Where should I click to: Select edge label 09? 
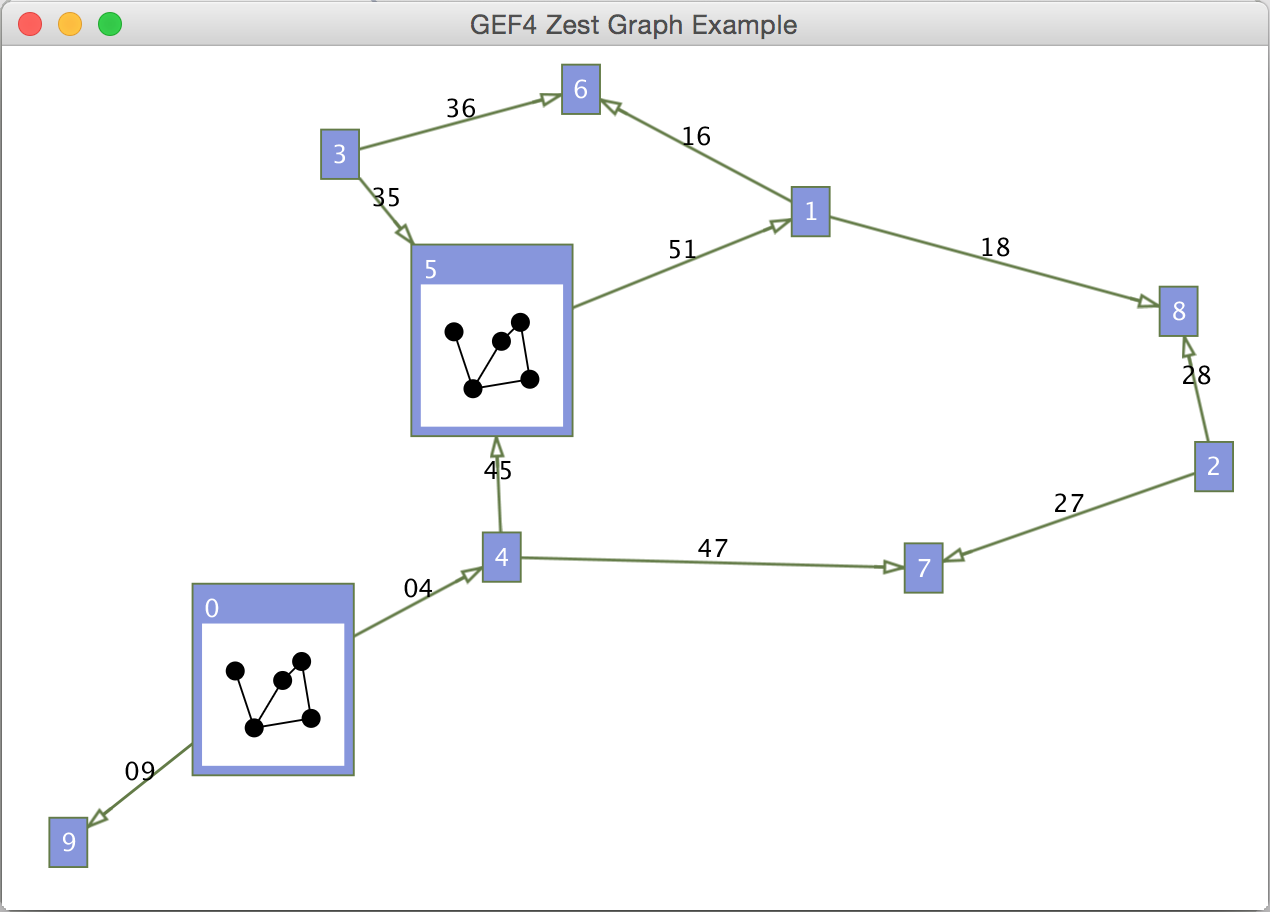[140, 771]
